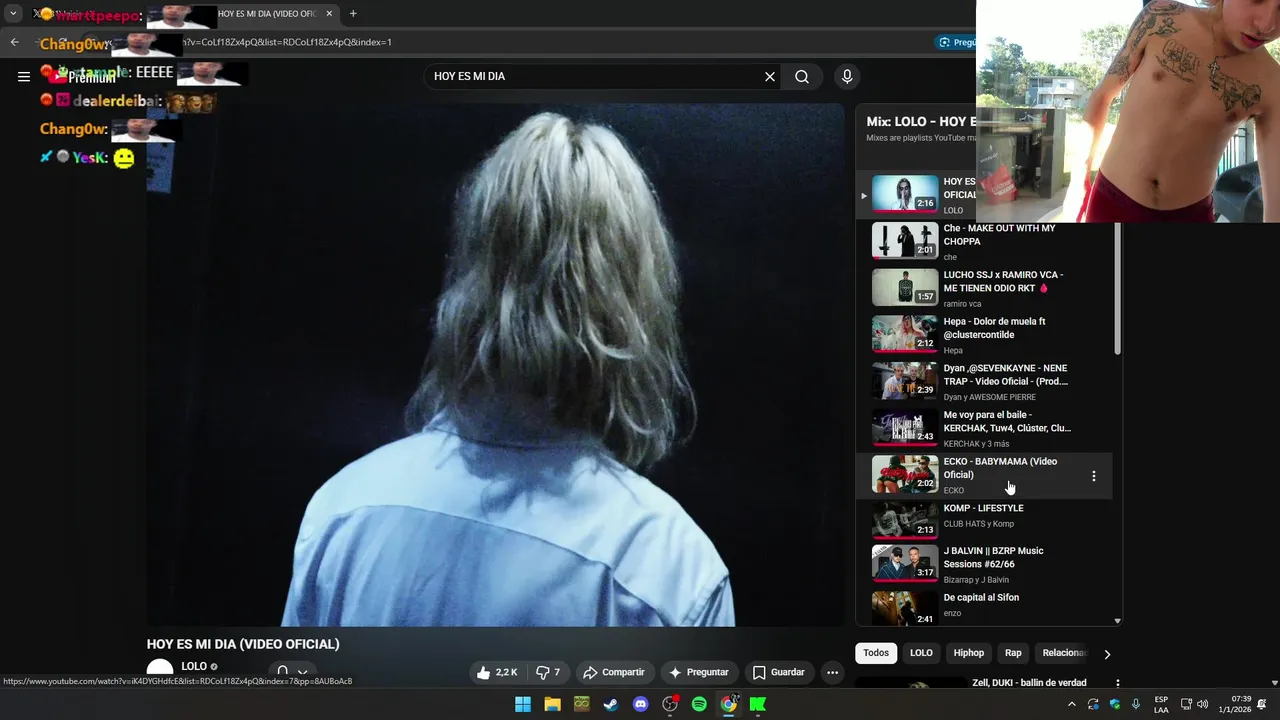The image size is (1280, 720).
Task: Click the main video player area
Action: pyautogui.click(x=495, y=365)
